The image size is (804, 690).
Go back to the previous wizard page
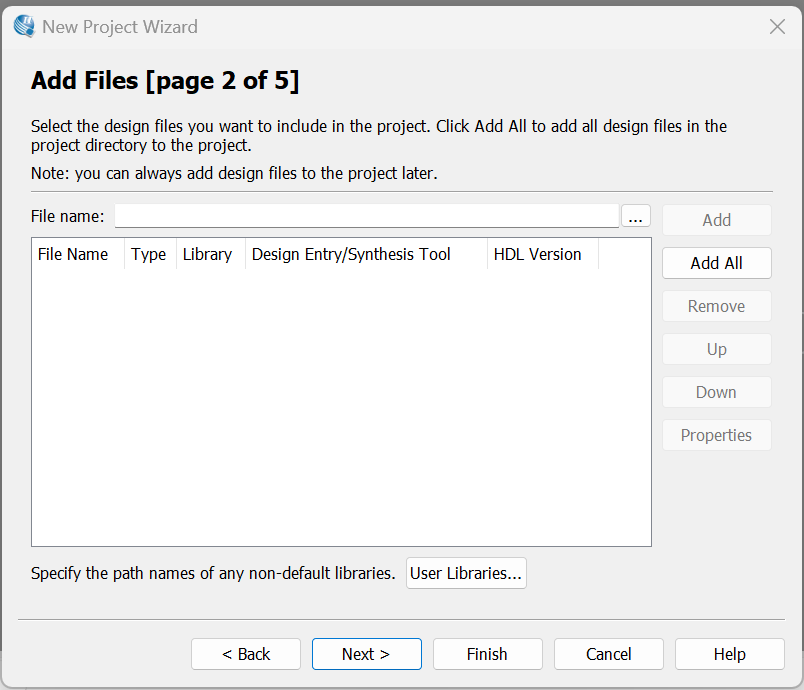click(246, 654)
